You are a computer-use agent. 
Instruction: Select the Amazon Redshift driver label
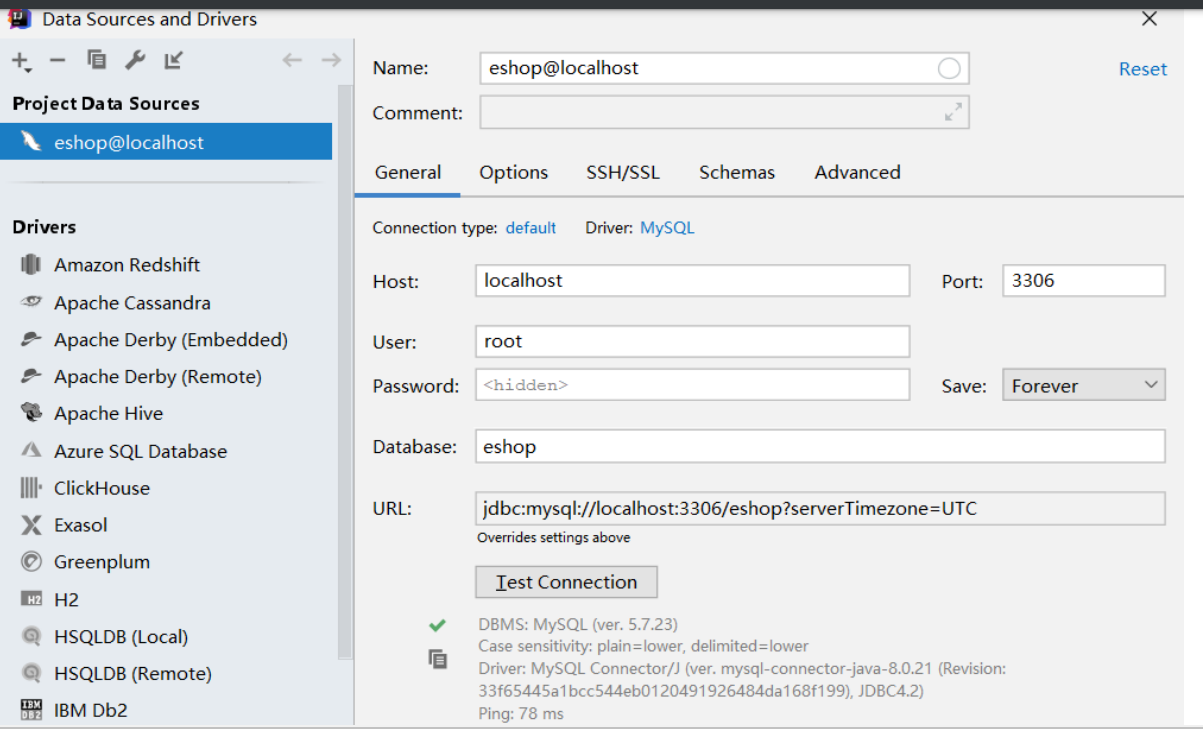(127, 265)
